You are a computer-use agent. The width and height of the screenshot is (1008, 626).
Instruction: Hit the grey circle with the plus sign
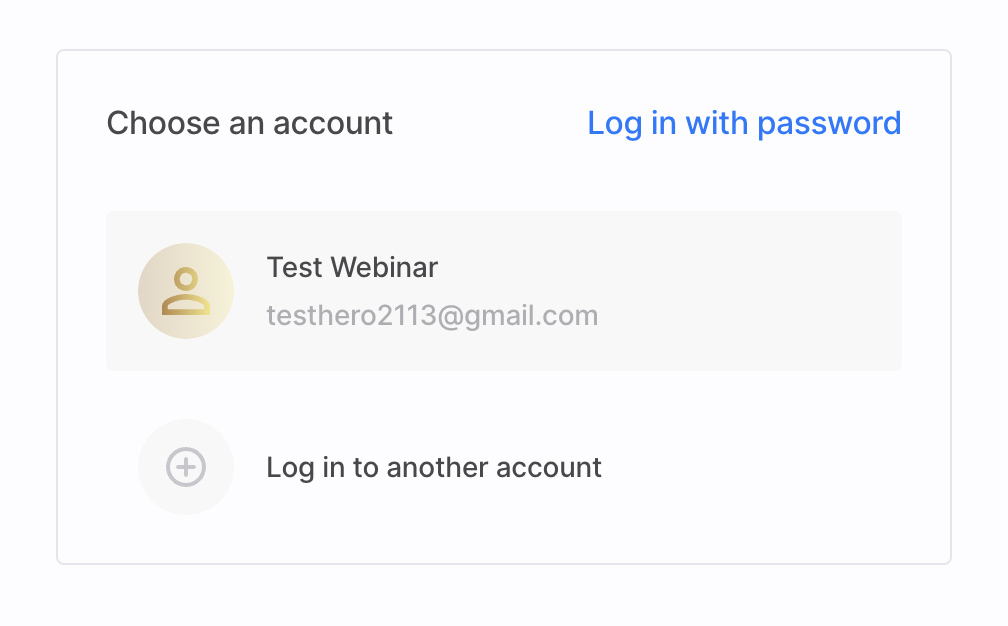pos(186,467)
